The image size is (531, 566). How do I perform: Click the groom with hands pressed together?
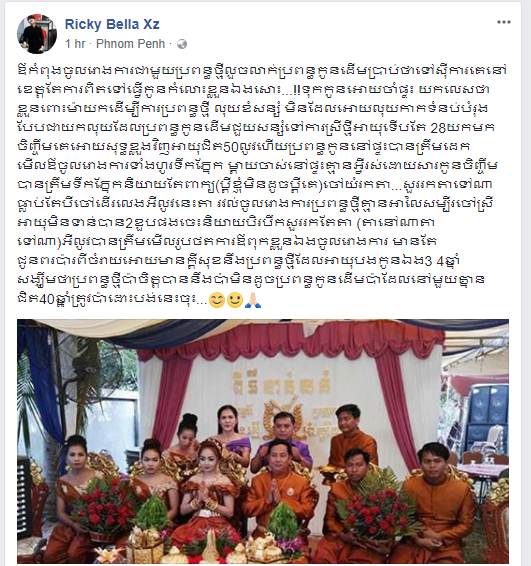pos(277,495)
